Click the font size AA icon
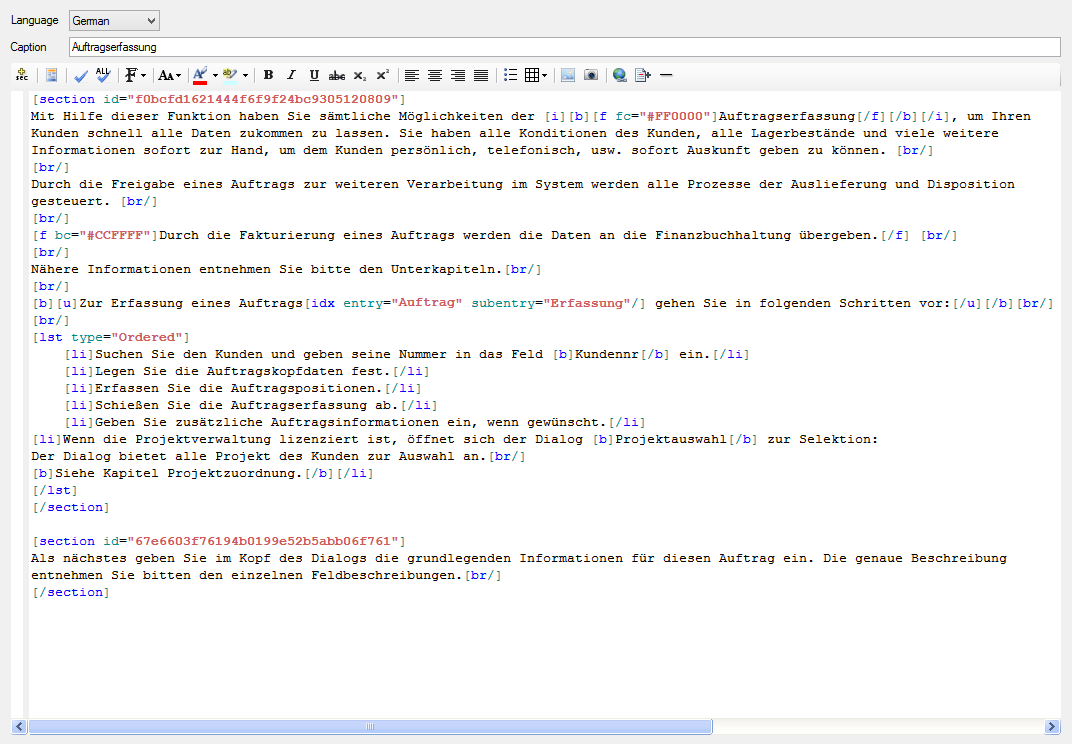The height and width of the screenshot is (744, 1072). [x=166, y=75]
